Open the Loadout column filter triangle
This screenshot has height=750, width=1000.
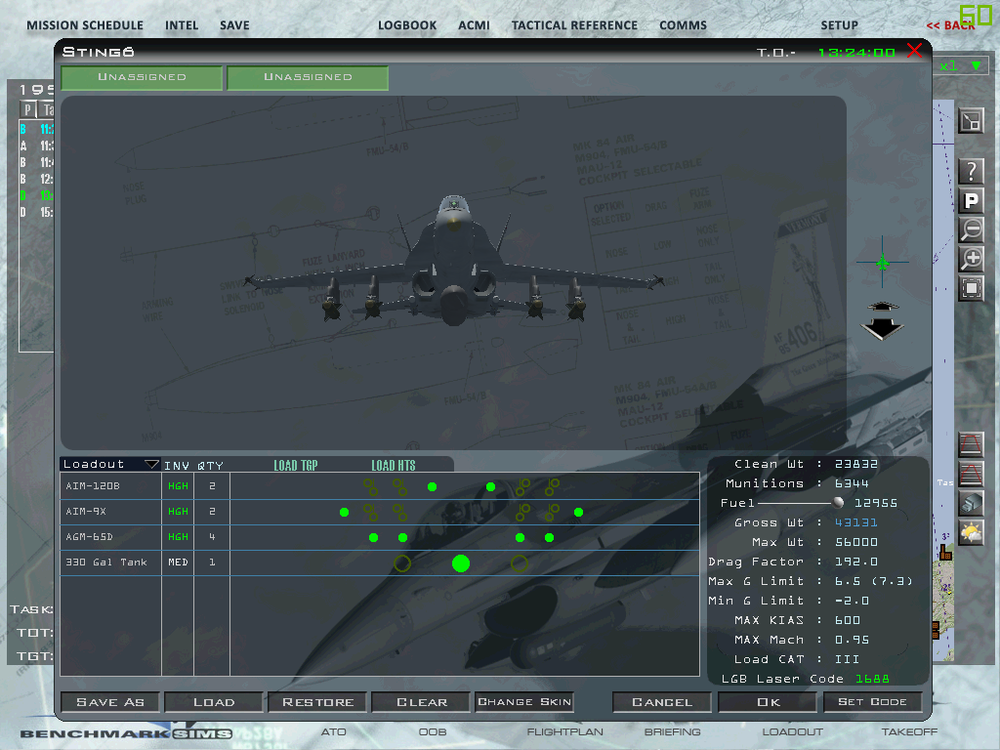click(x=152, y=463)
